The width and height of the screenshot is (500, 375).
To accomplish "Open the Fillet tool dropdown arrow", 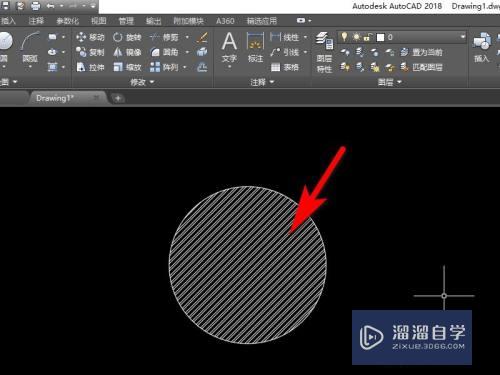I will [187, 52].
